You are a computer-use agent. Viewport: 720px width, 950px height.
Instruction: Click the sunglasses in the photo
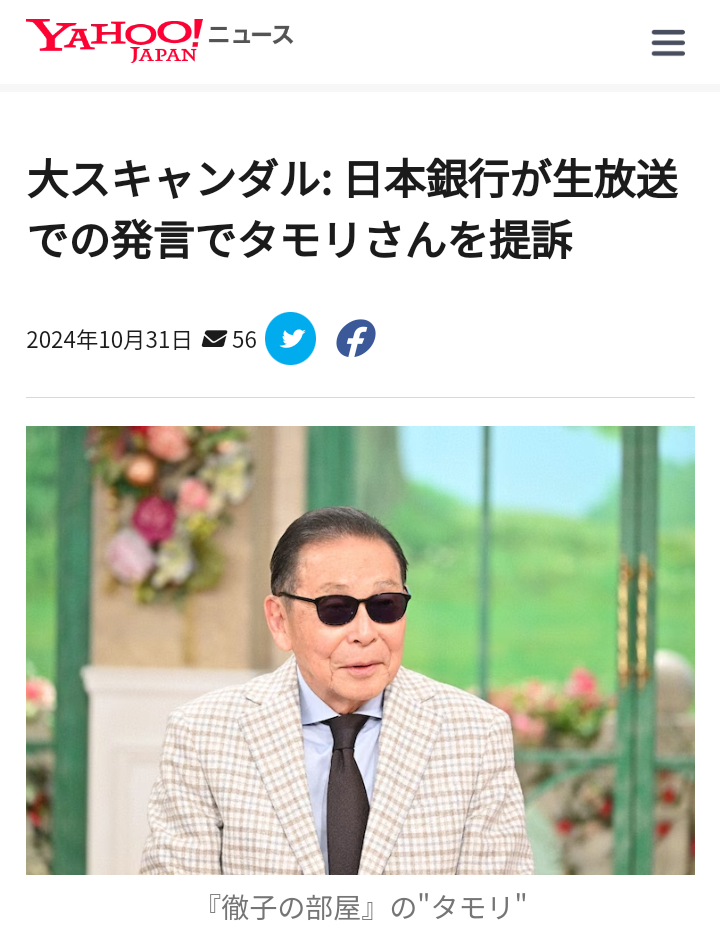point(346,608)
